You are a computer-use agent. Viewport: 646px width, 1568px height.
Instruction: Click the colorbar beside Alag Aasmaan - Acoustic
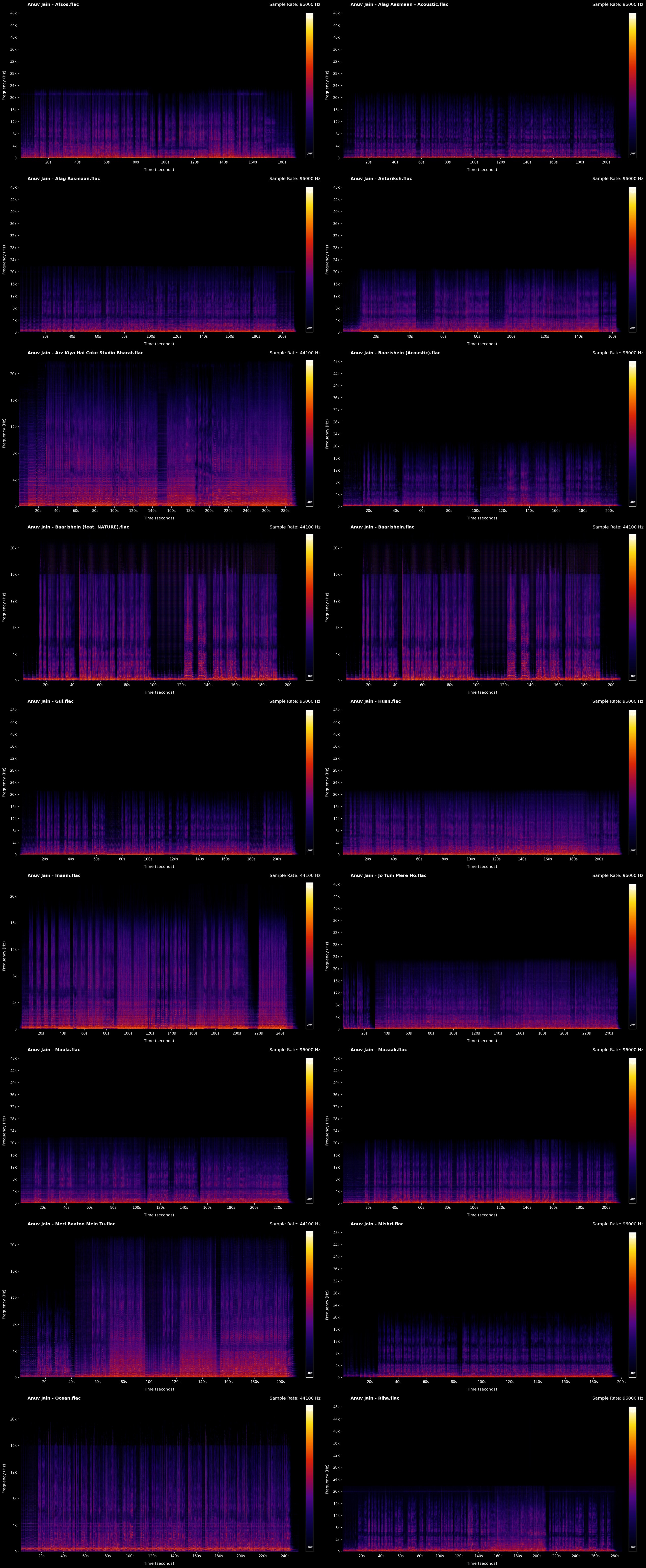[x=633, y=85]
